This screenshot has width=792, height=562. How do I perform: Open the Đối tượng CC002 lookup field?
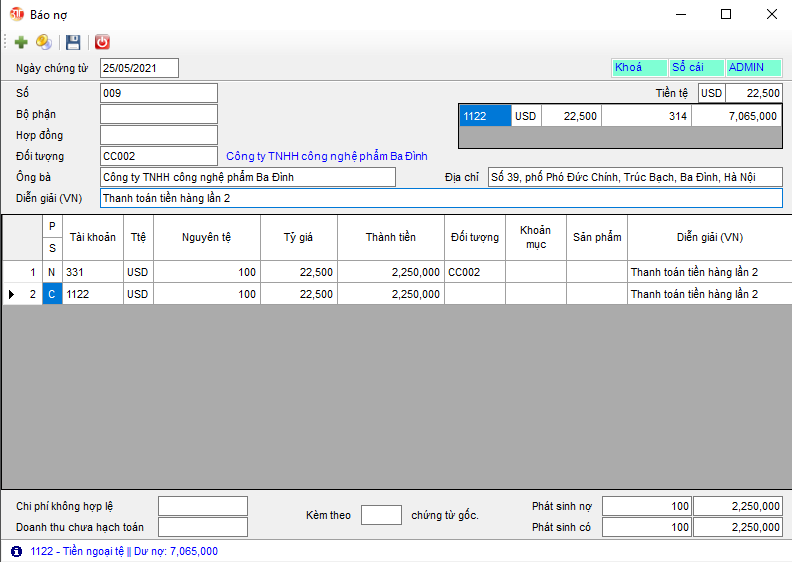(x=158, y=156)
